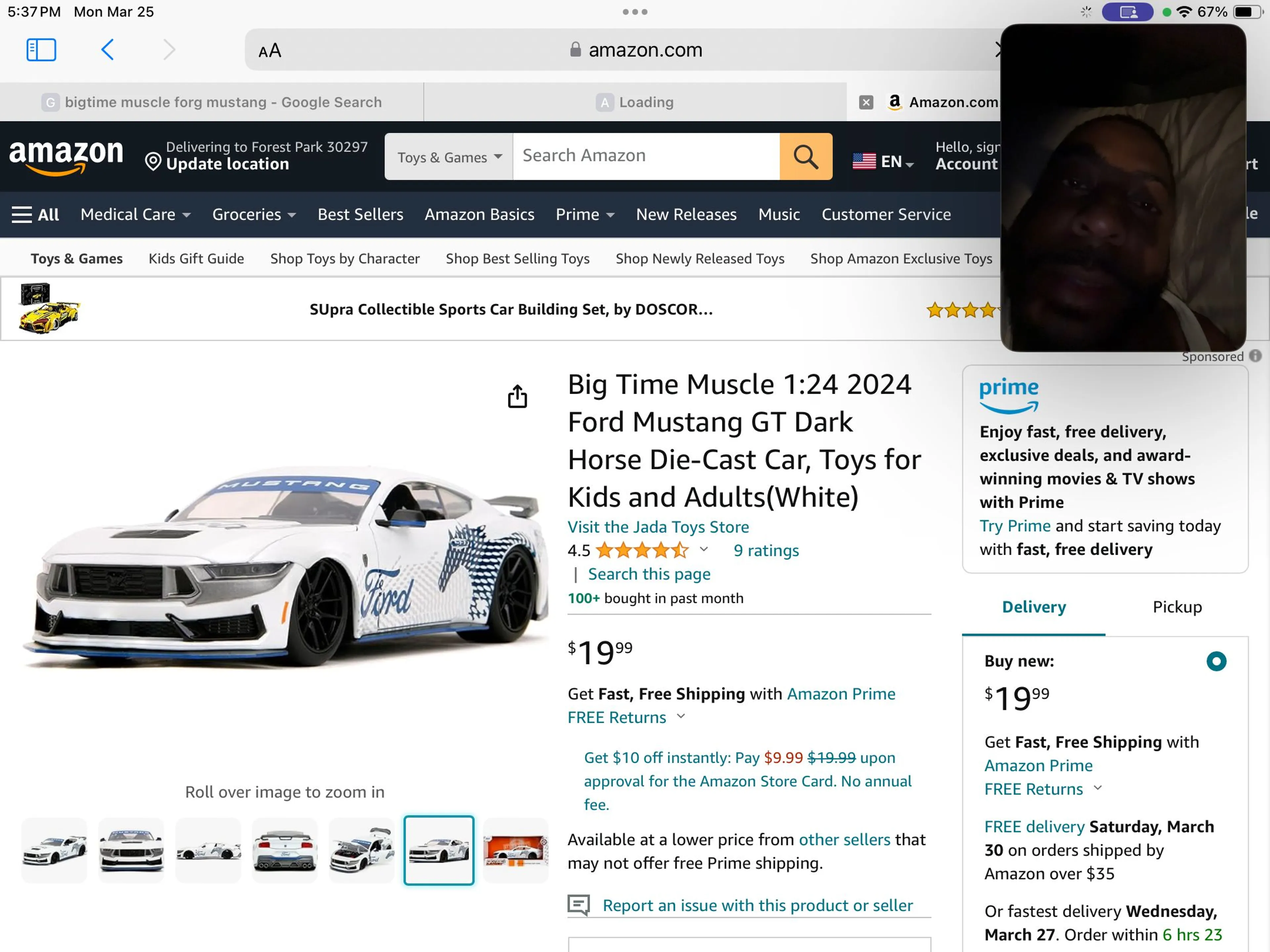Viewport: 1270px width, 952px height.
Task: Open the three-dot multitasking menu
Action: (635, 12)
